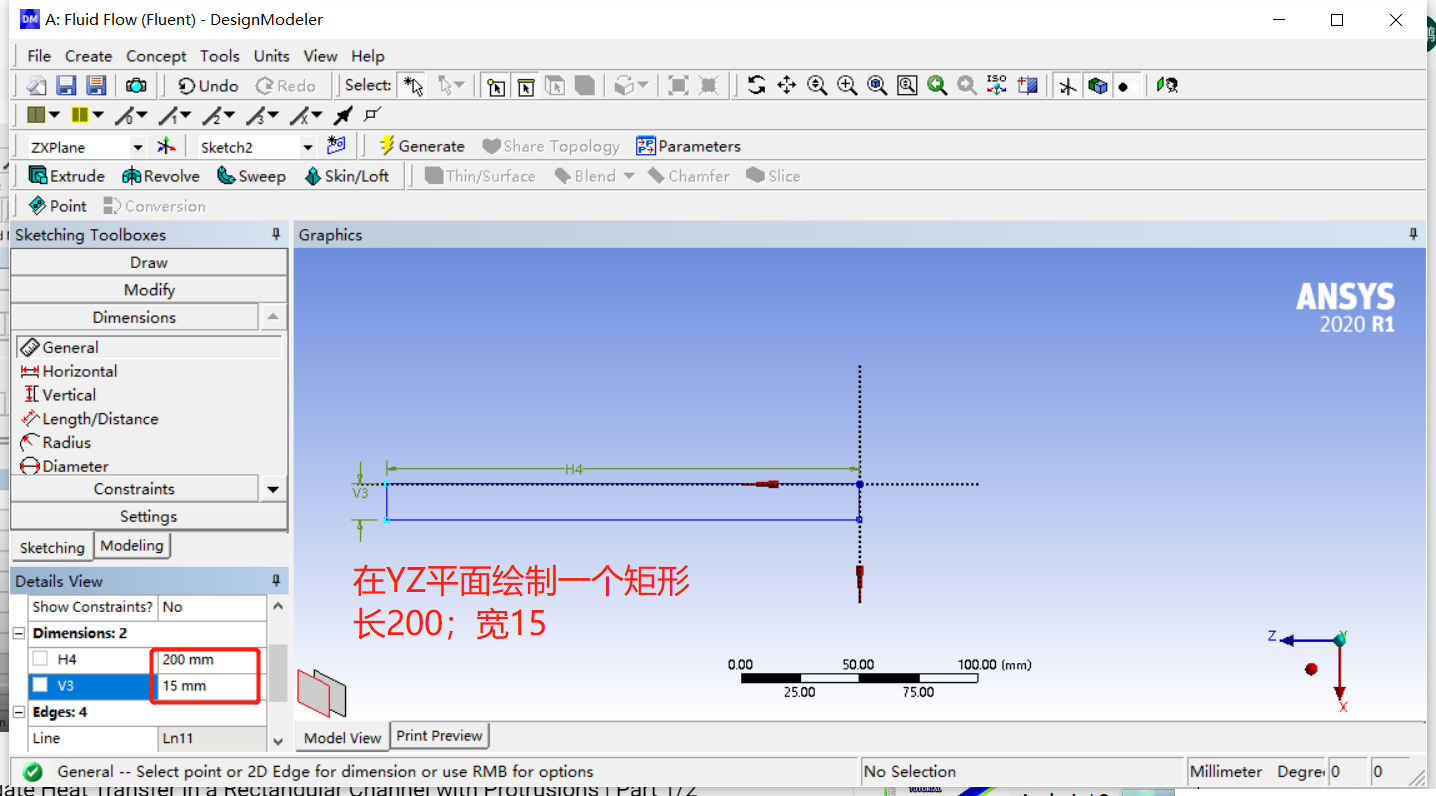Capture image with the camera icon

coord(136,86)
